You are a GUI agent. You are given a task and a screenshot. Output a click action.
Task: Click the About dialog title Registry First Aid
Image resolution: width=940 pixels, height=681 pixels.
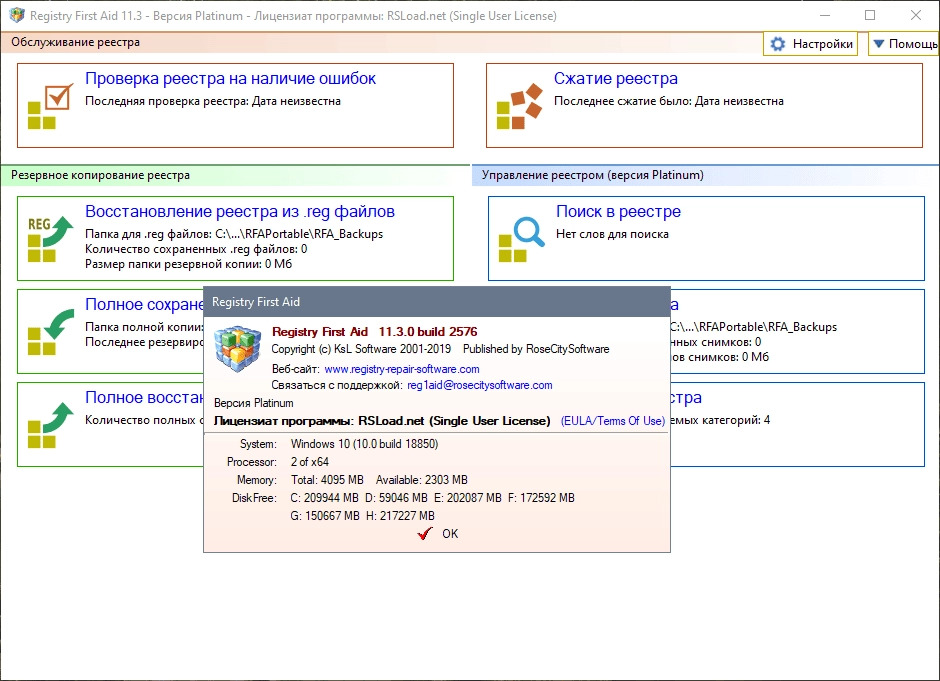point(256,302)
